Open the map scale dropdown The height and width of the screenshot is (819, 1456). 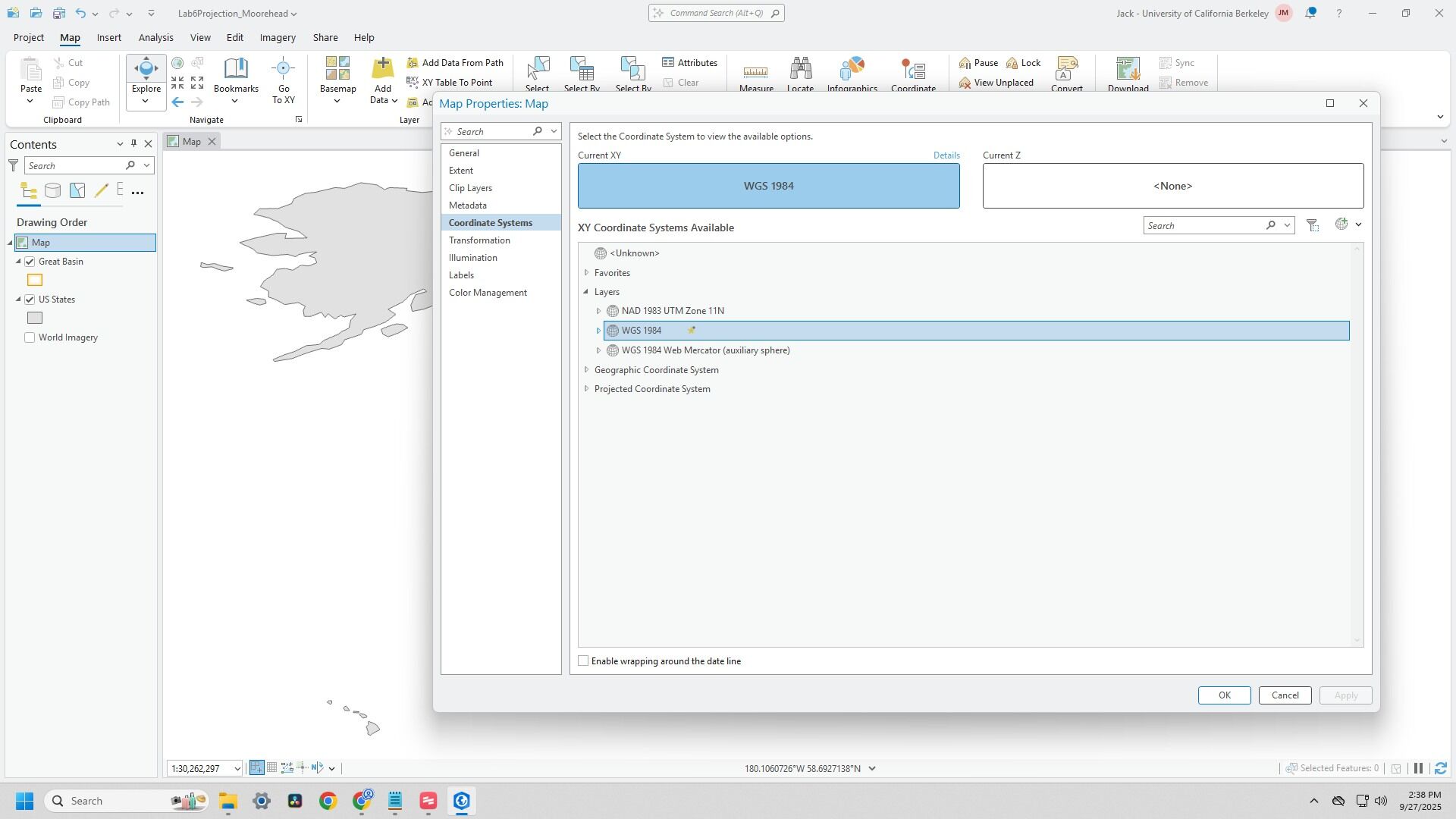point(237,769)
